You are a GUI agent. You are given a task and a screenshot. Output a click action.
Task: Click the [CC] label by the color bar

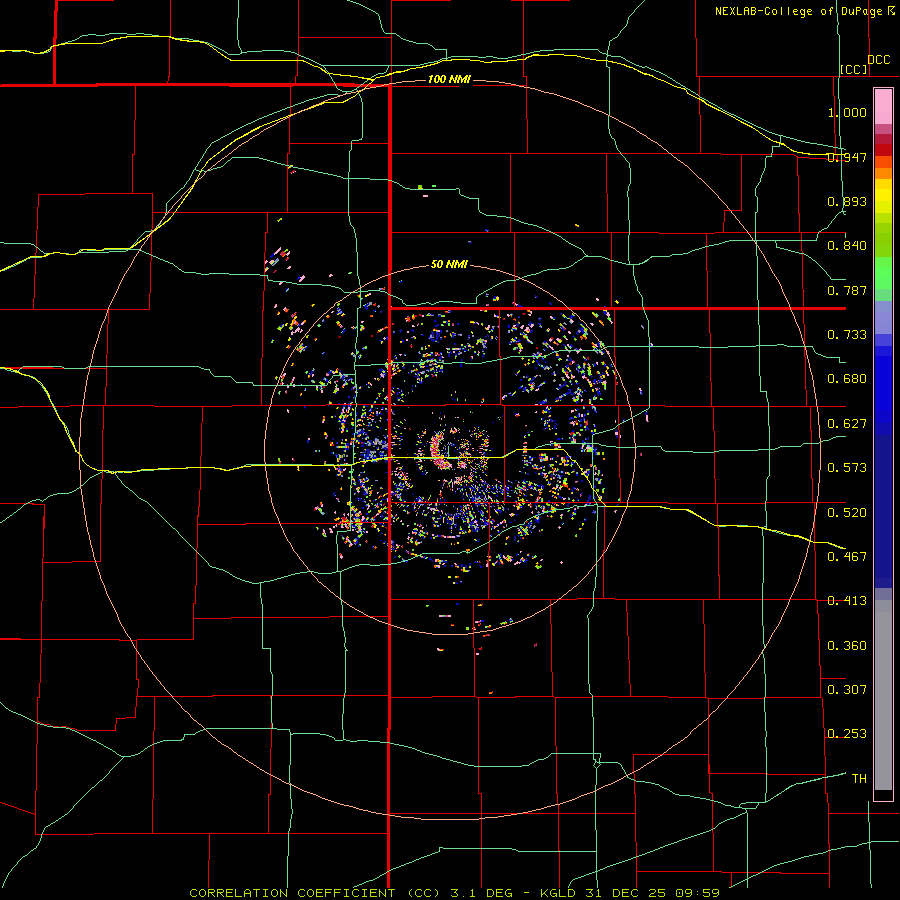[x=854, y=69]
